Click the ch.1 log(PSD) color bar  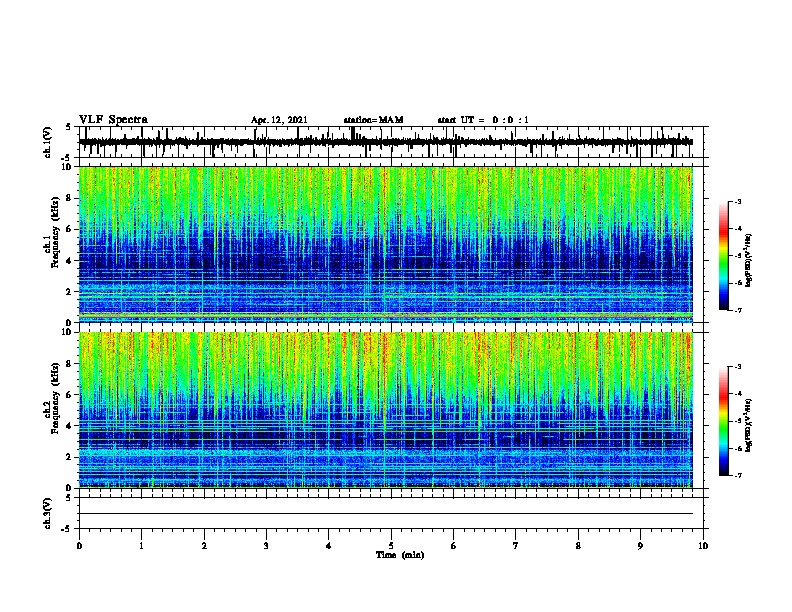coord(724,256)
